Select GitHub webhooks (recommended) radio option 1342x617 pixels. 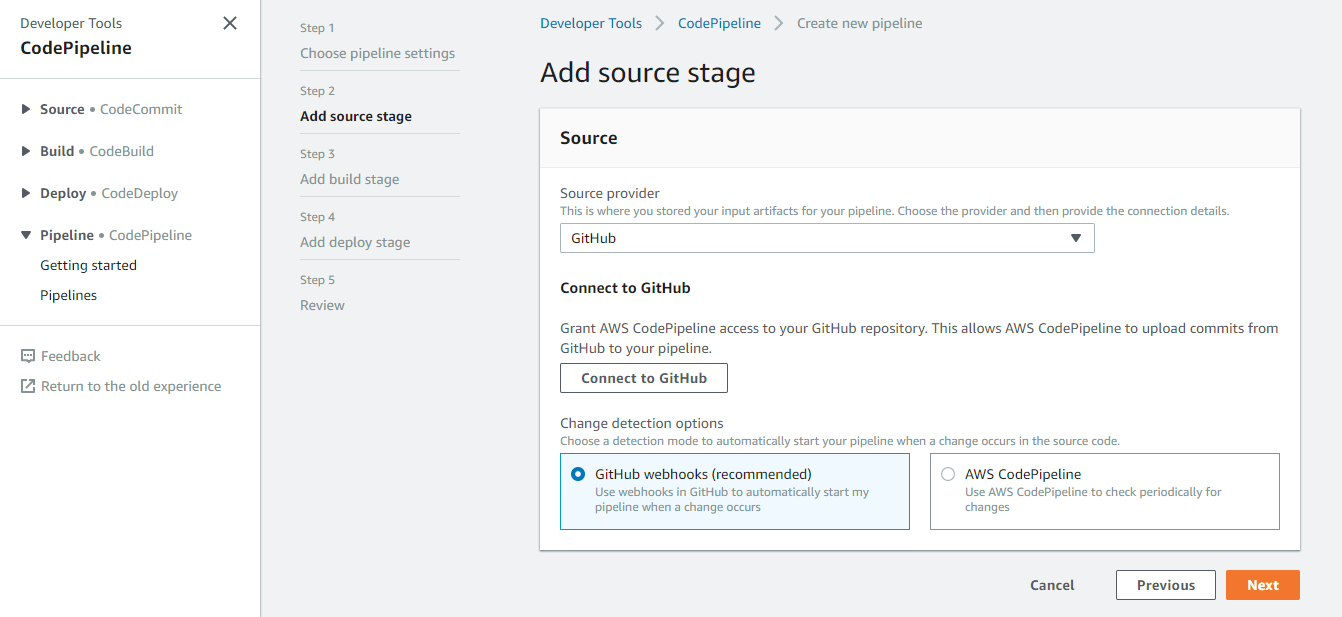(578, 475)
